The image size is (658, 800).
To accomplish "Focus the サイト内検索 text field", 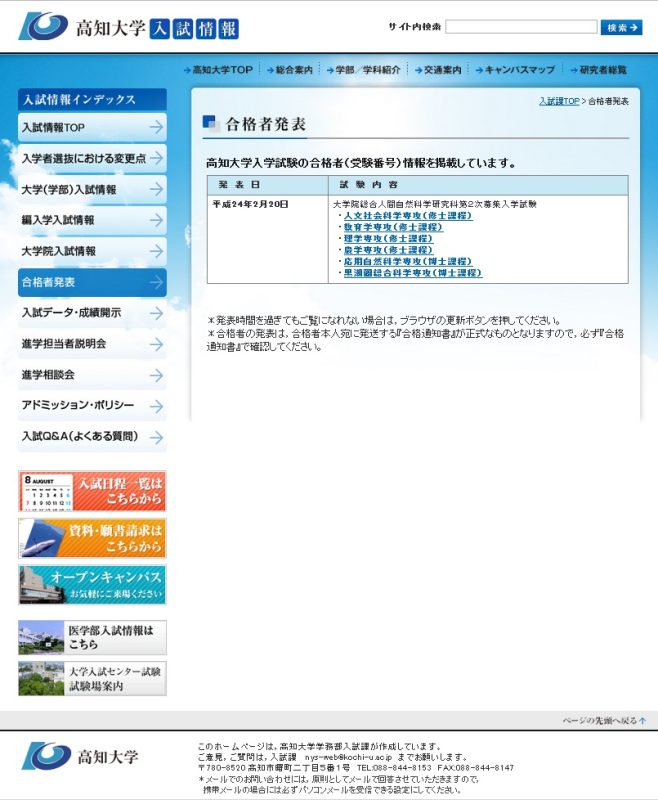I will coord(520,27).
